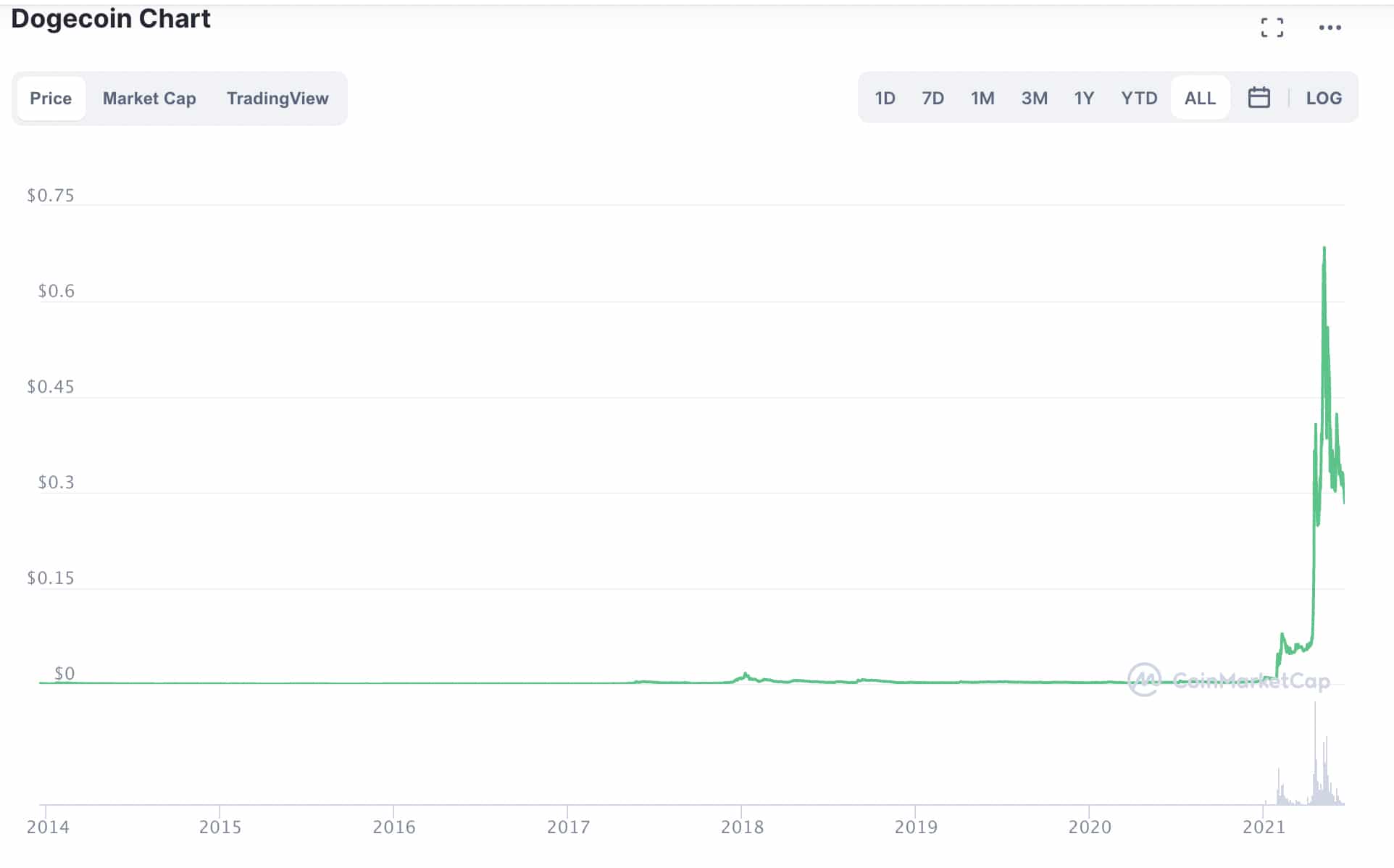Click the $0.75 price axis label
The height and width of the screenshot is (868, 1394).
(51, 196)
